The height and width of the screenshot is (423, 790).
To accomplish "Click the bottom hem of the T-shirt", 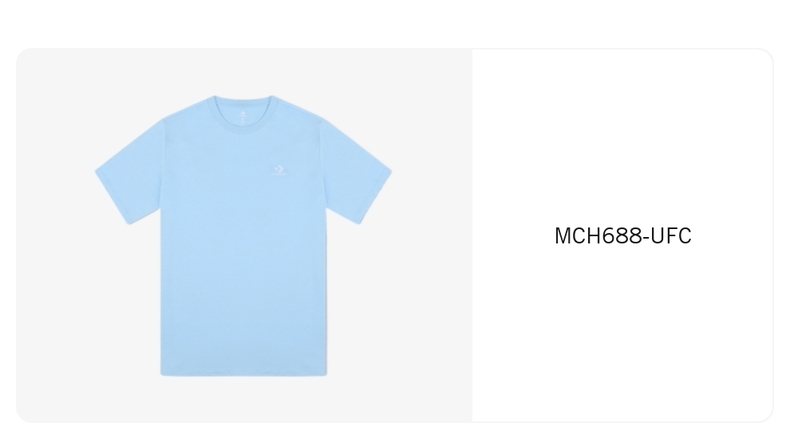I will pos(244,372).
